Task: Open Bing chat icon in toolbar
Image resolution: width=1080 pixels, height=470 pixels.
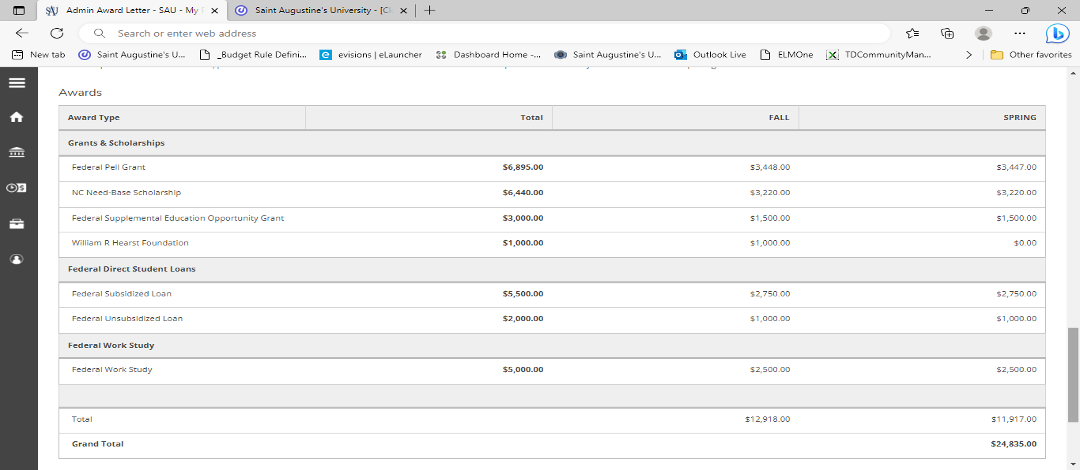Action: 1057,33
